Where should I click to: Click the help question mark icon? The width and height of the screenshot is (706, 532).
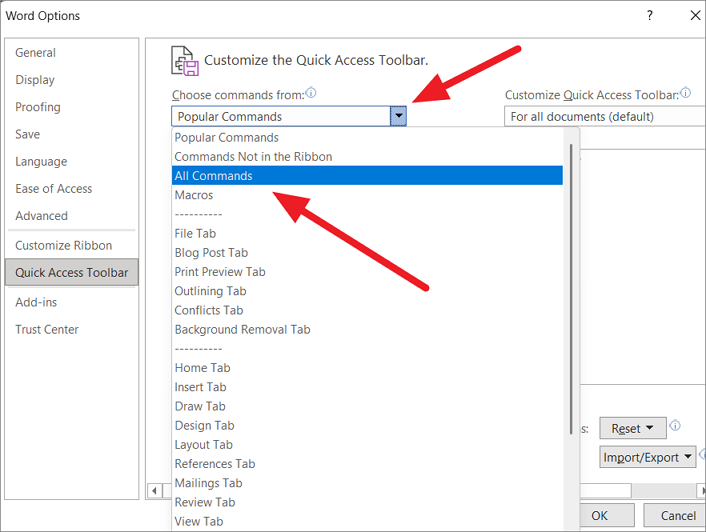[x=649, y=16]
